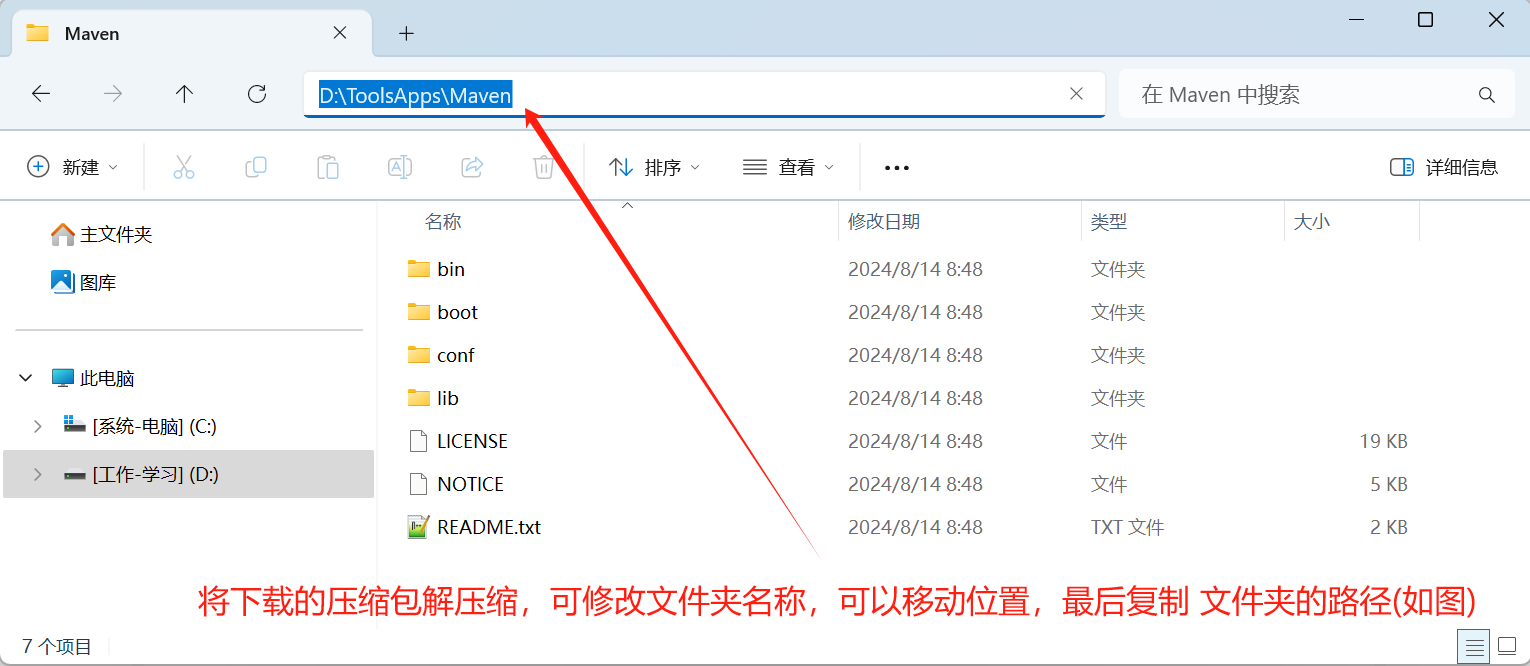Select the LICENSE file icon
This screenshot has width=1530, height=666.
click(x=419, y=441)
